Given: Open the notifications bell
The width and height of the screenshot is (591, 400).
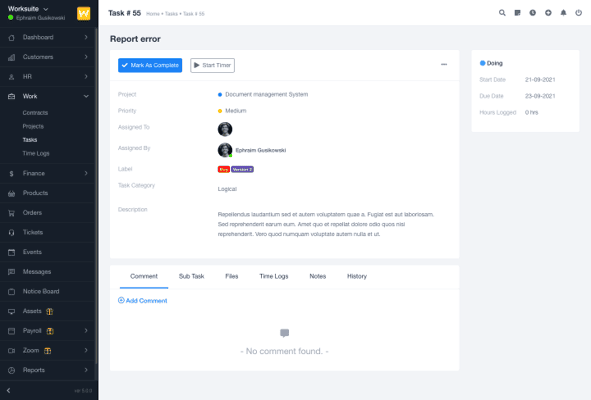Looking at the screenshot, I should [563, 13].
